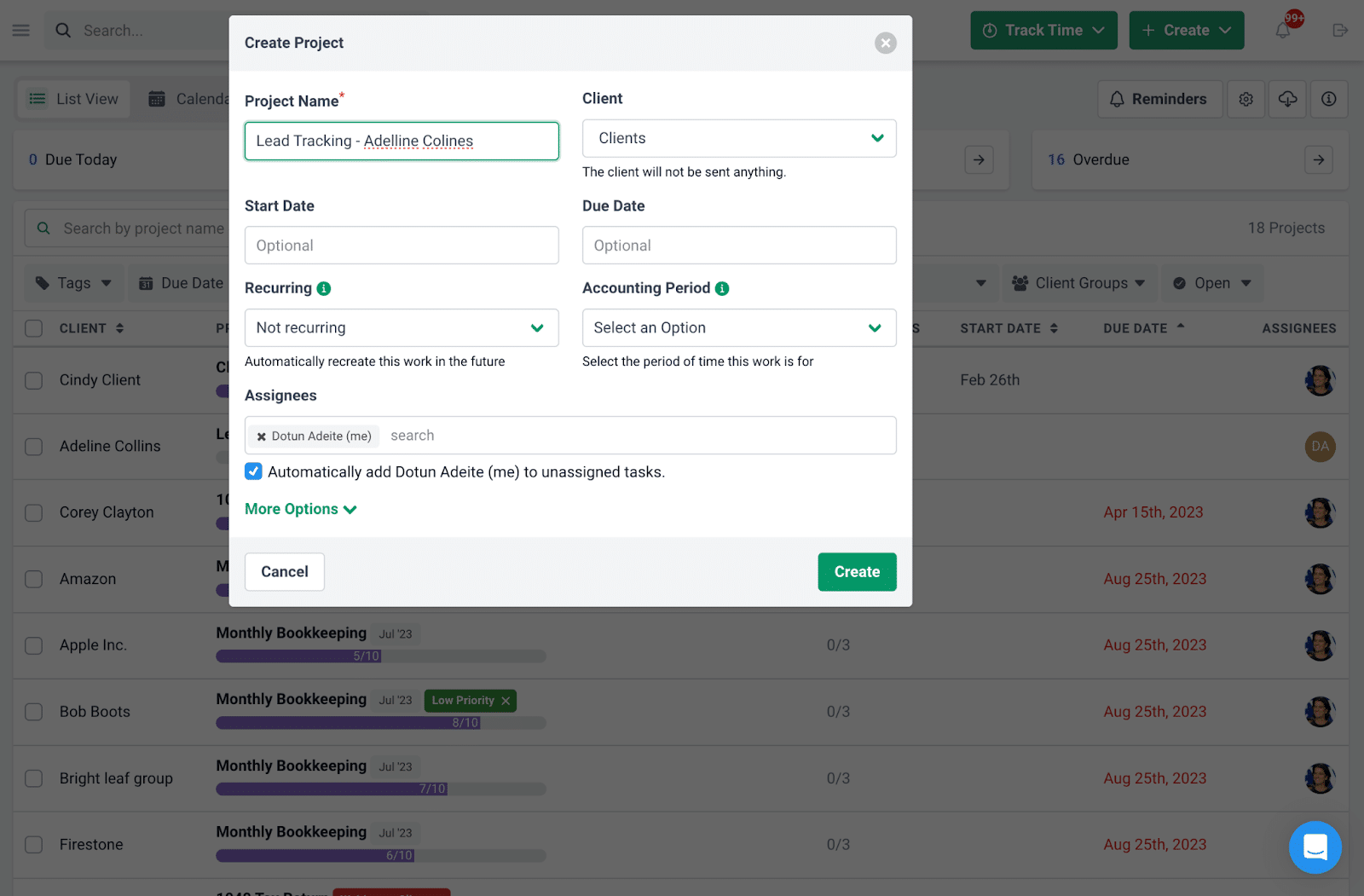Check the Amazon row checkbox

click(34, 580)
